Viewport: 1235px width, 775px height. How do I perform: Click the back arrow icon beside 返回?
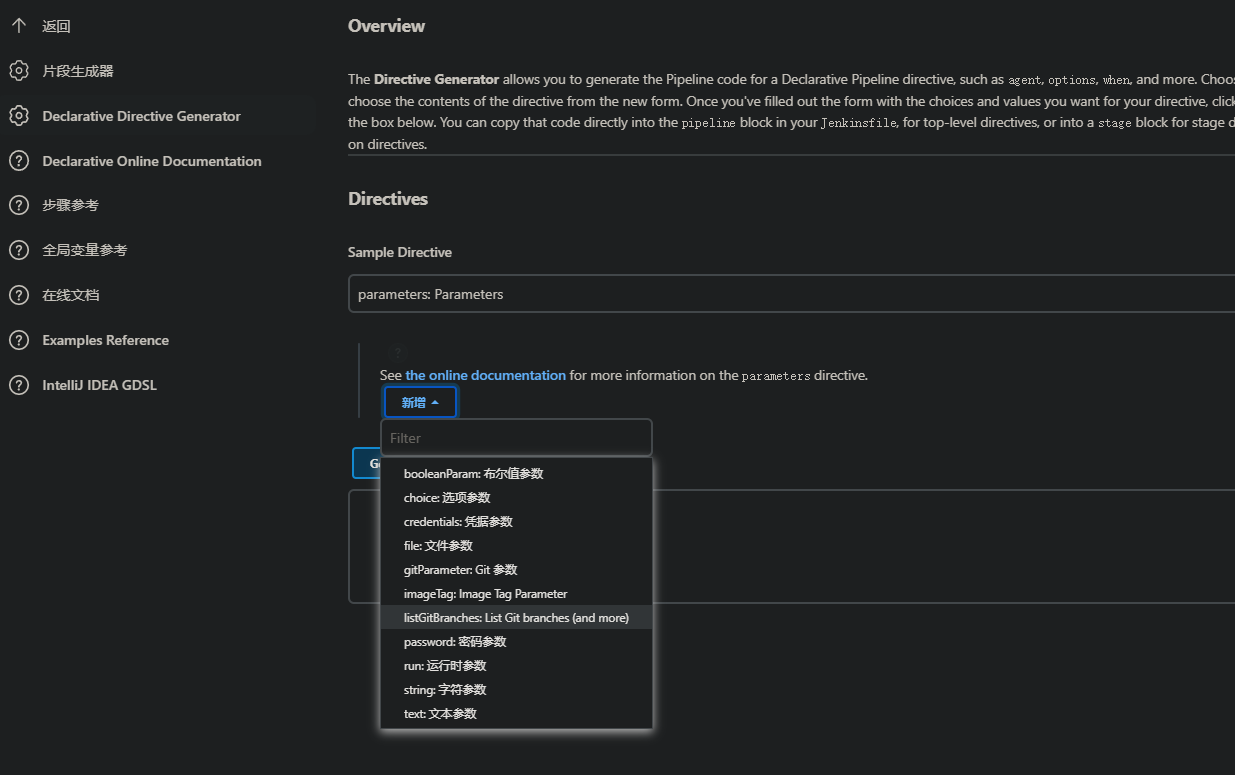click(x=18, y=26)
